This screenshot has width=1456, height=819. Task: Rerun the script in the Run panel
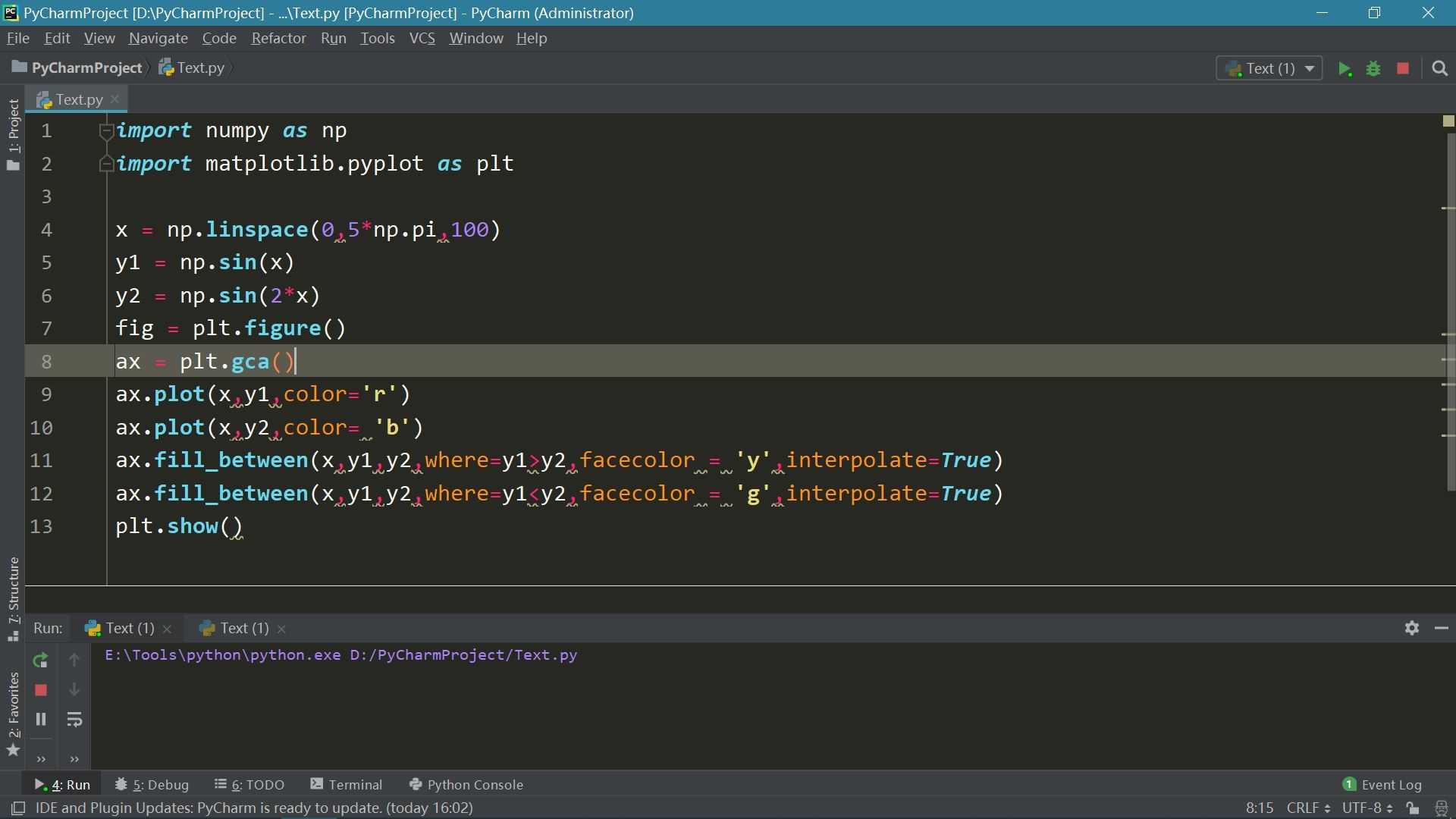(41, 661)
